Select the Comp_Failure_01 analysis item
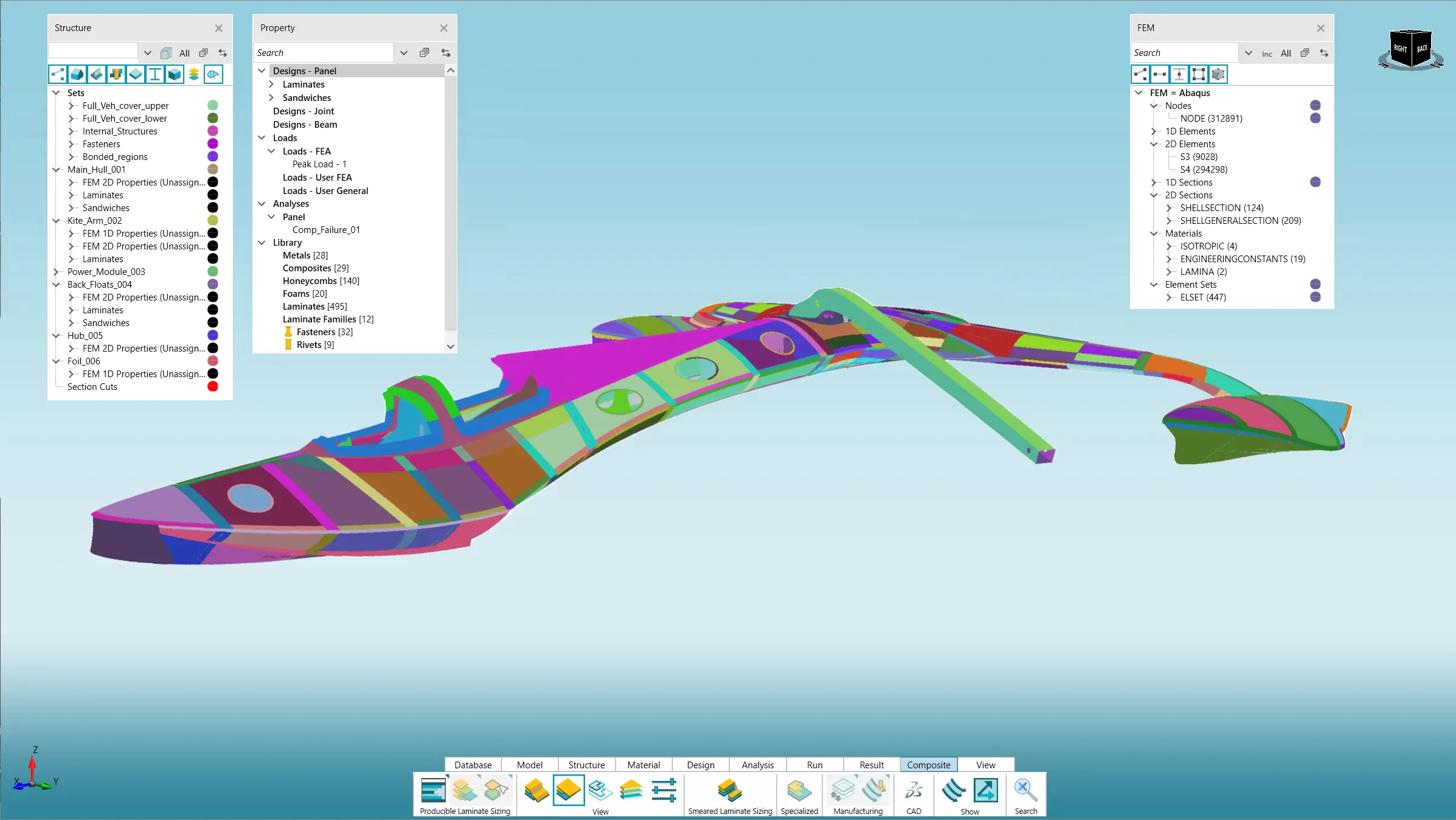The image size is (1456, 820). point(326,230)
